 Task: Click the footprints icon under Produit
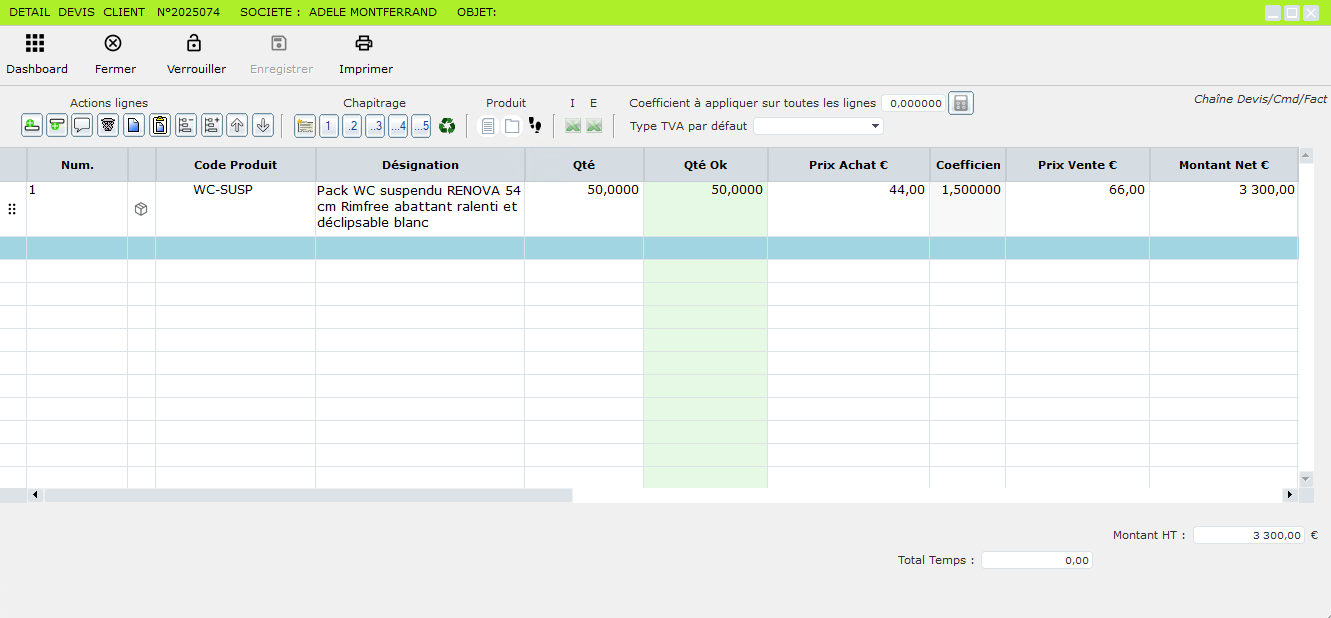pos(535,126)
